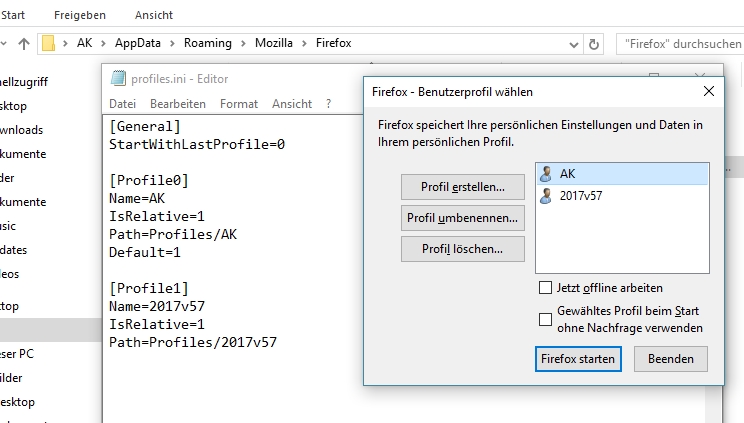Screen dimensions: 744x423
Task: Select Schnellzugriff in Explorer sidebar
Action: 24,82
